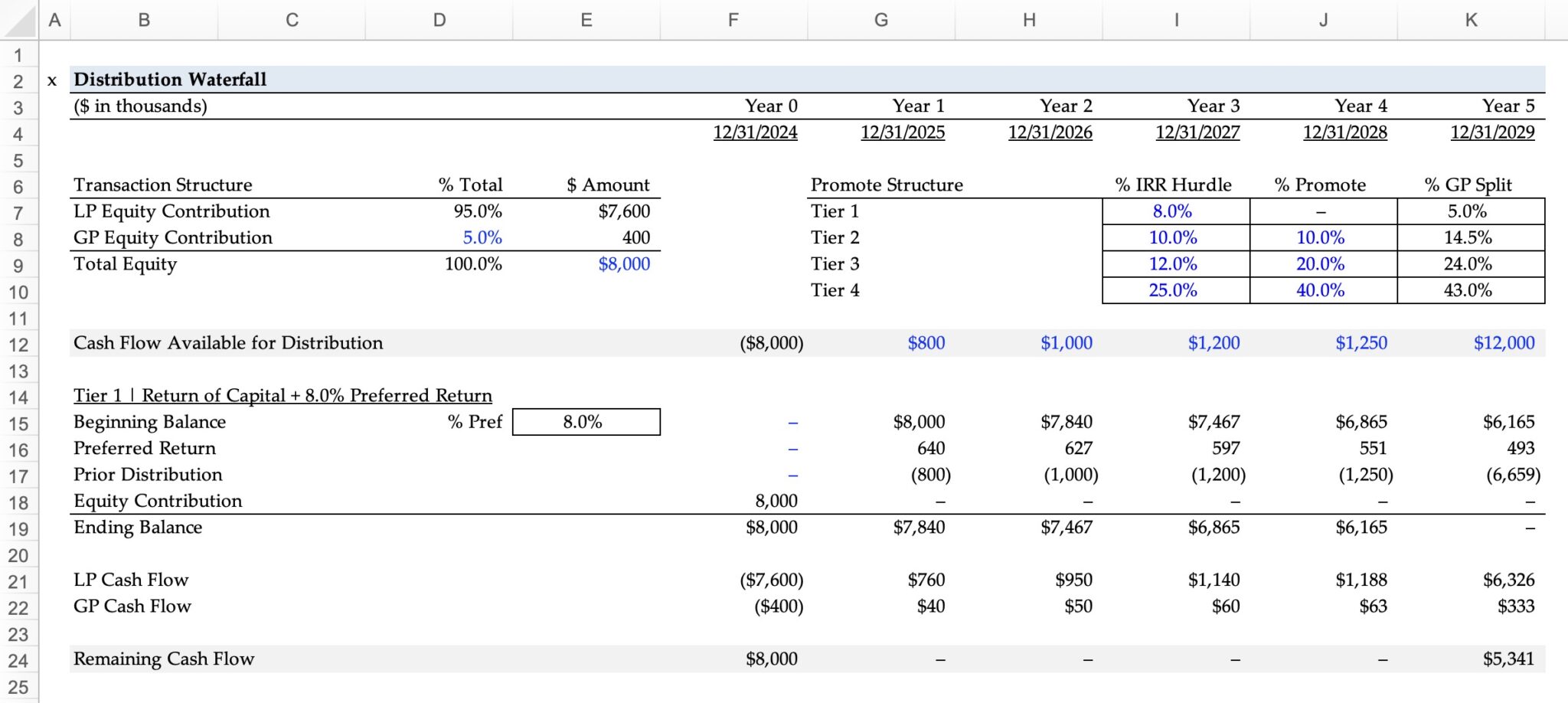Screen dimensions: 1568x703
Task: Click Tier 1 Return of Capital heading
Action: [283, 396]
